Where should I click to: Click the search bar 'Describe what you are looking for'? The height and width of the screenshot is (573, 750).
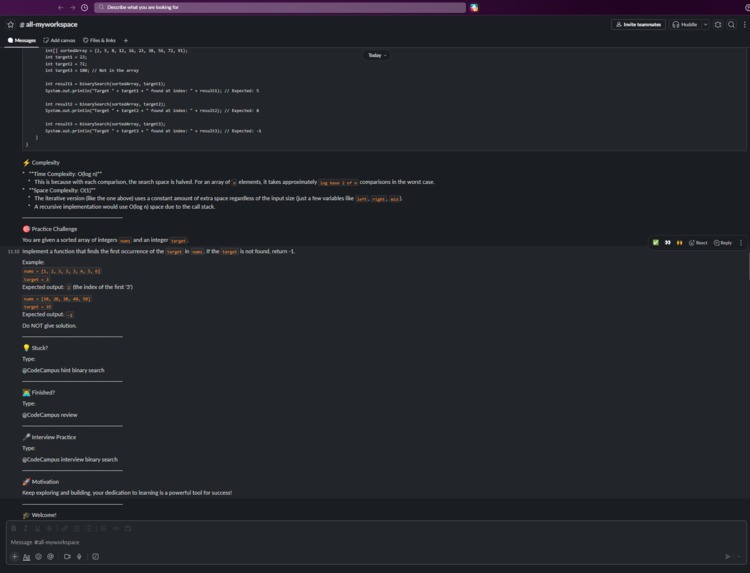pos(280,8)
